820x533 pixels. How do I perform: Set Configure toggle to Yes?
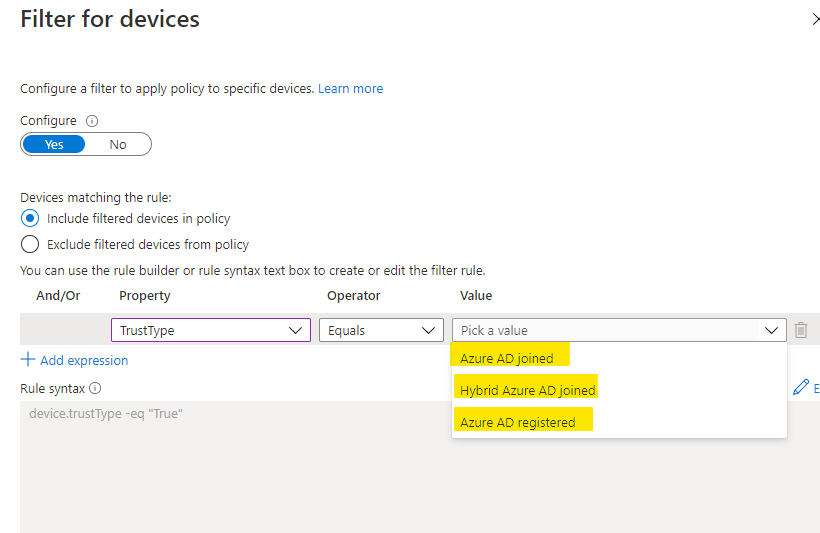[54, 144]
